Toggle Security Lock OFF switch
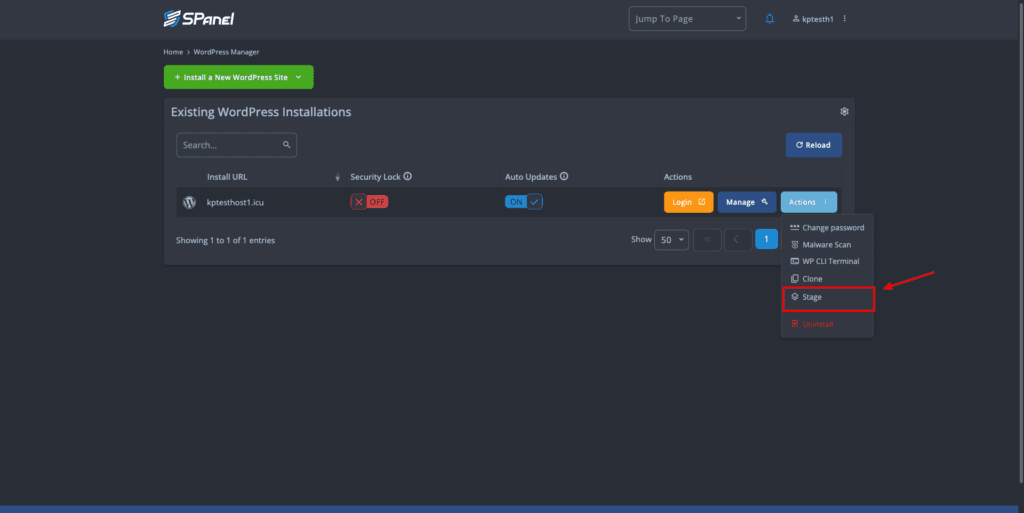Image resolution: width=1024 pixels, height=513 pixels. click(369, 202)
